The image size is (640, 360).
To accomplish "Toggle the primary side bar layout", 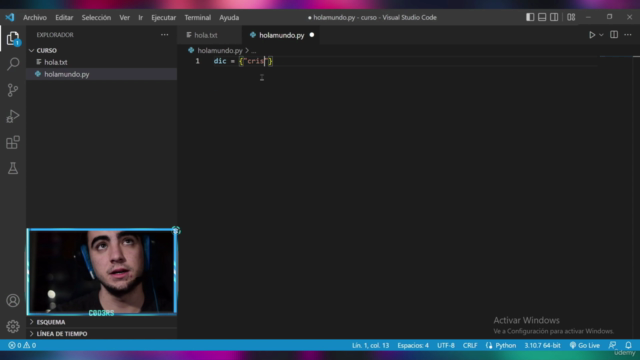I will [530, 17].
